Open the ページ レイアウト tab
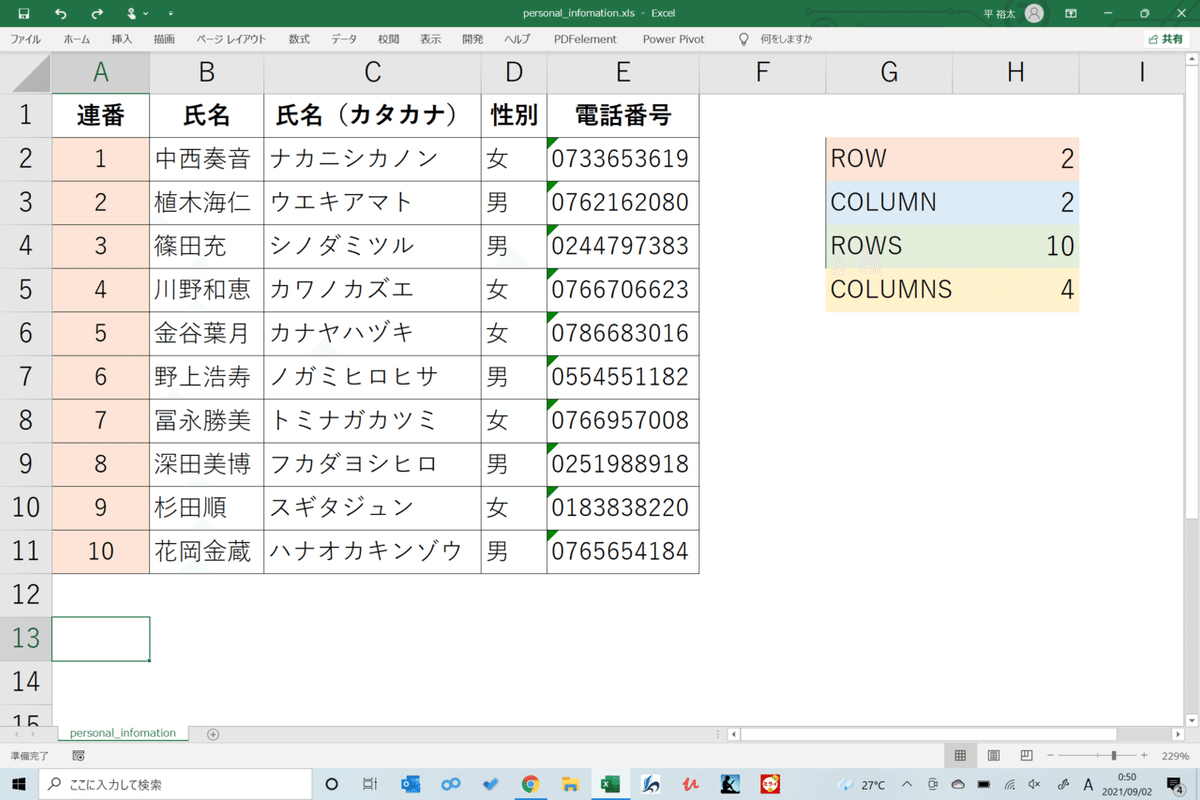Image resolution: width=1200 pixels, height=800 pixels. (231, 39)
